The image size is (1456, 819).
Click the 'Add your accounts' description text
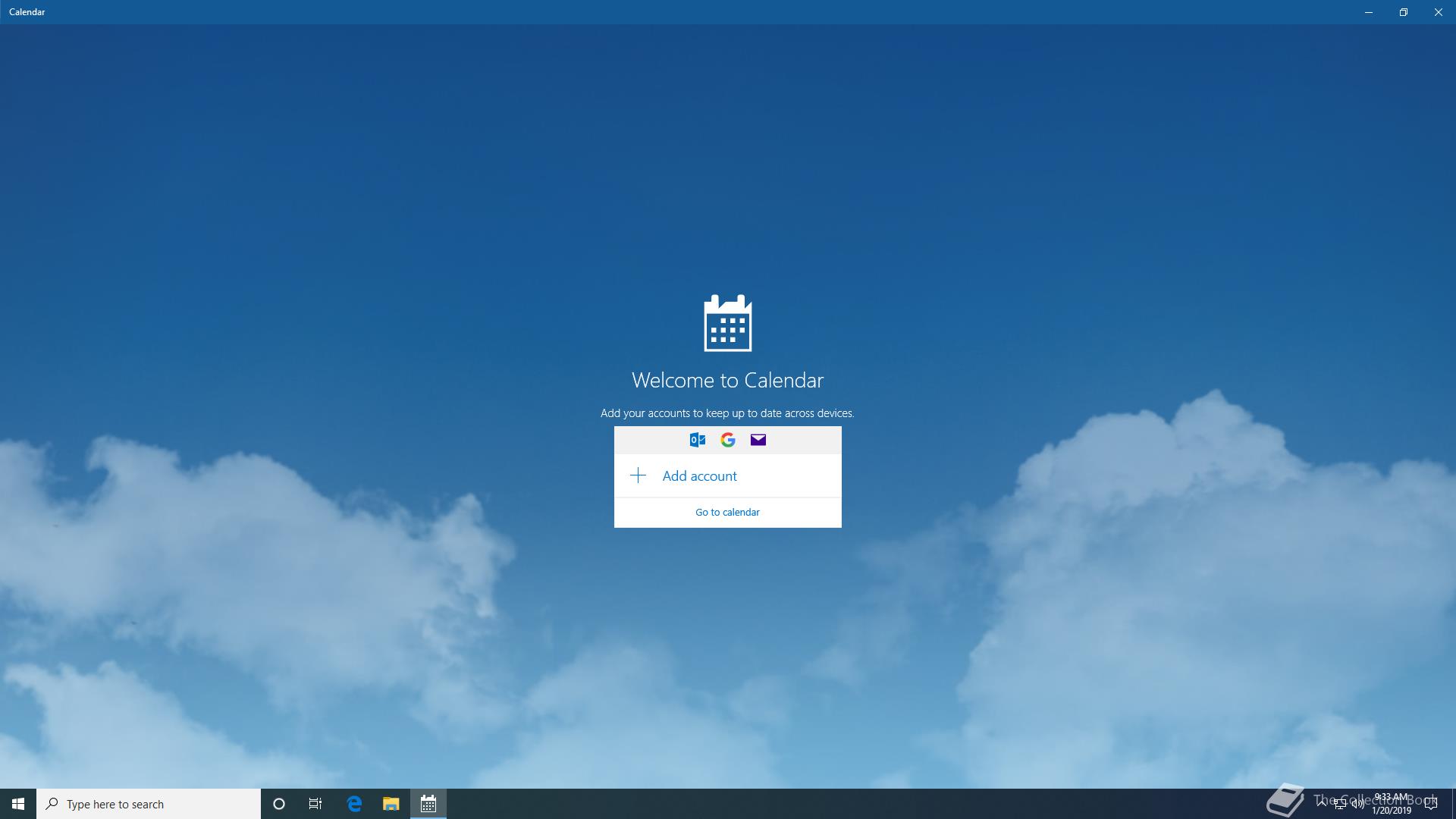[x=727, y=413]
